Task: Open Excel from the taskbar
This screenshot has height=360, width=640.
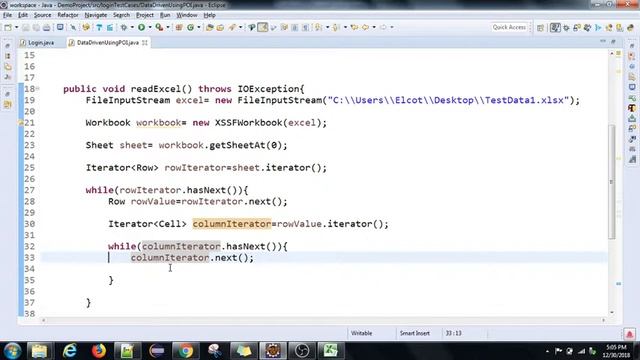Action: coord(330,351)
